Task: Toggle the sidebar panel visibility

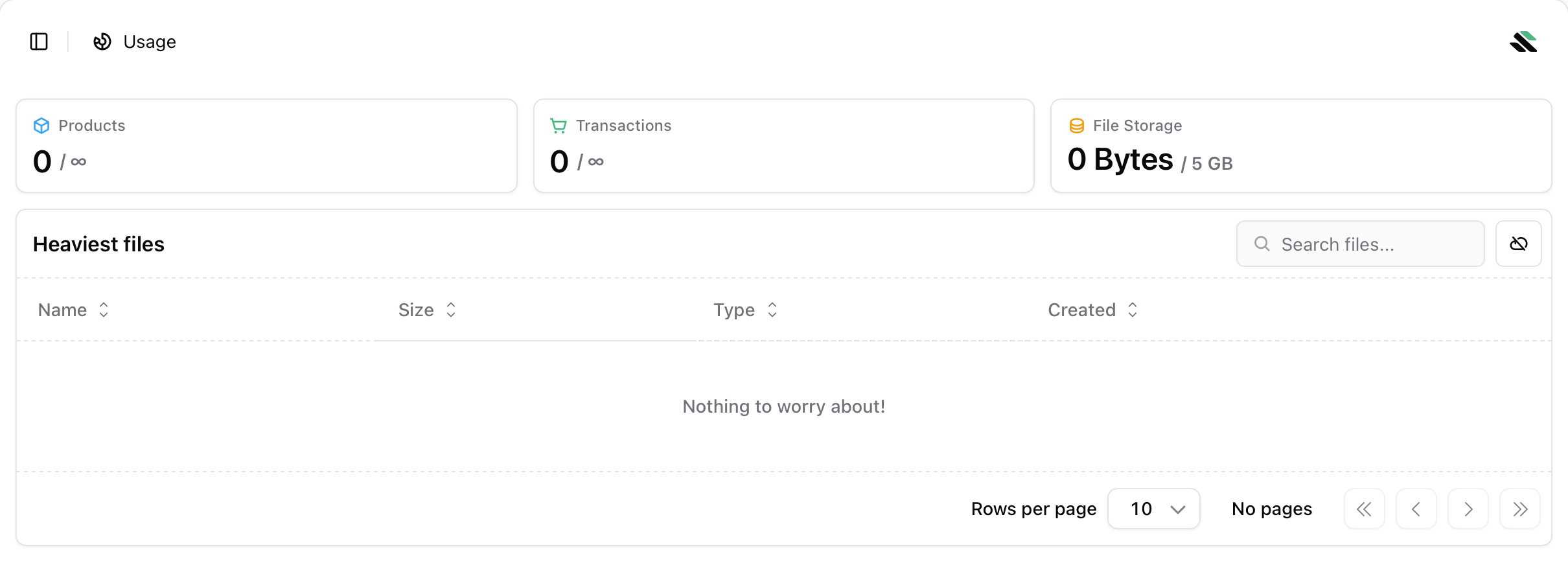Action: click(x=38, y=41)
